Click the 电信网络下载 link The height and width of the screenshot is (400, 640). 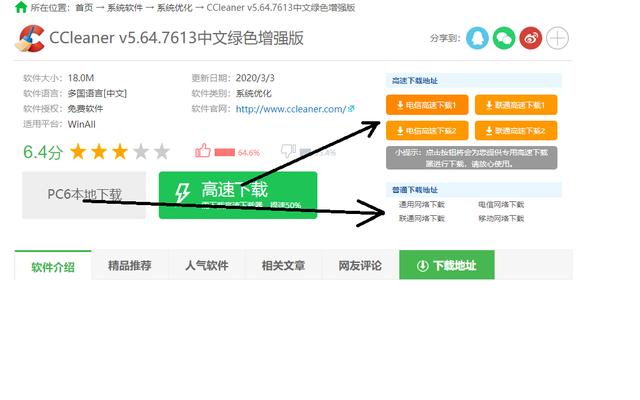tap(501, 204)
